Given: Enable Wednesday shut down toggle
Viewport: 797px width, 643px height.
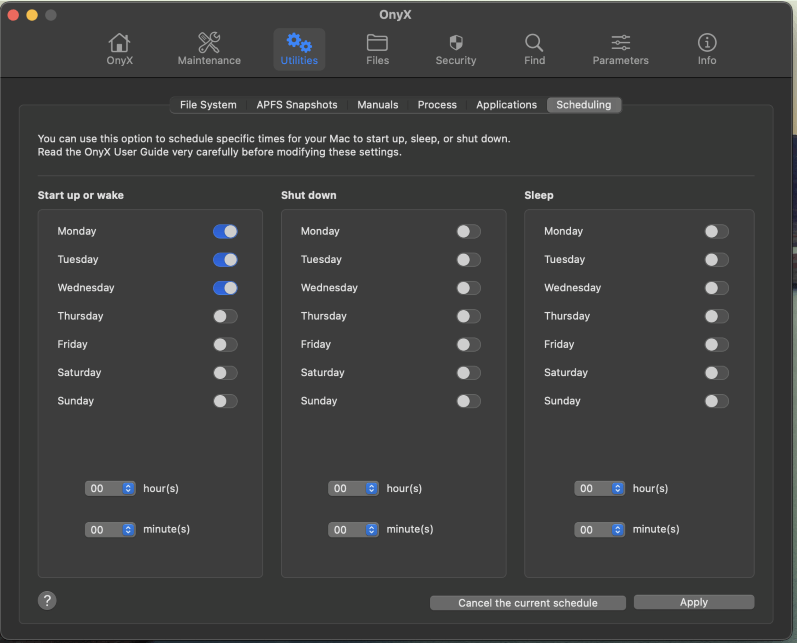Looking at the screenshot, I should [x=469, y=288].
